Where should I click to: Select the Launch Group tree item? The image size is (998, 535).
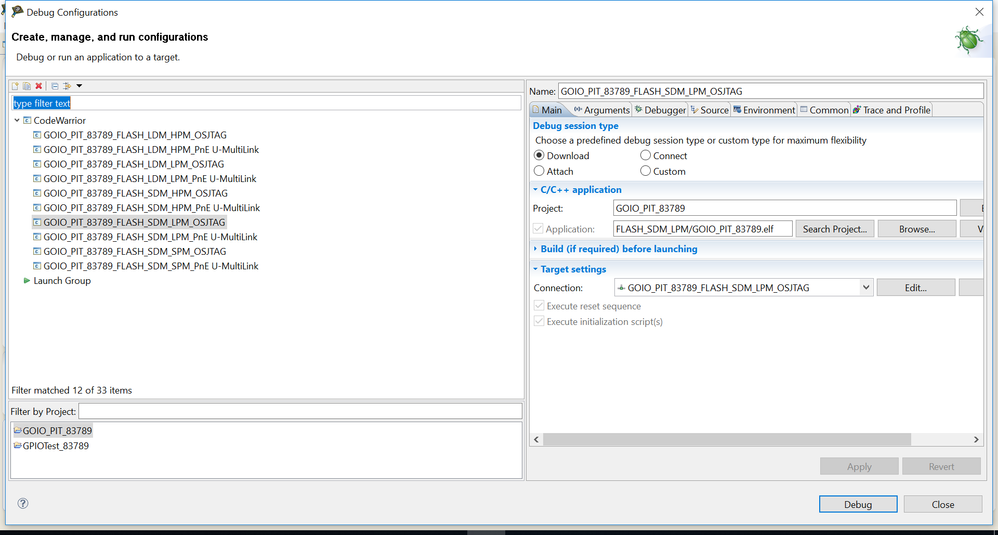click(x=62, y=281)
